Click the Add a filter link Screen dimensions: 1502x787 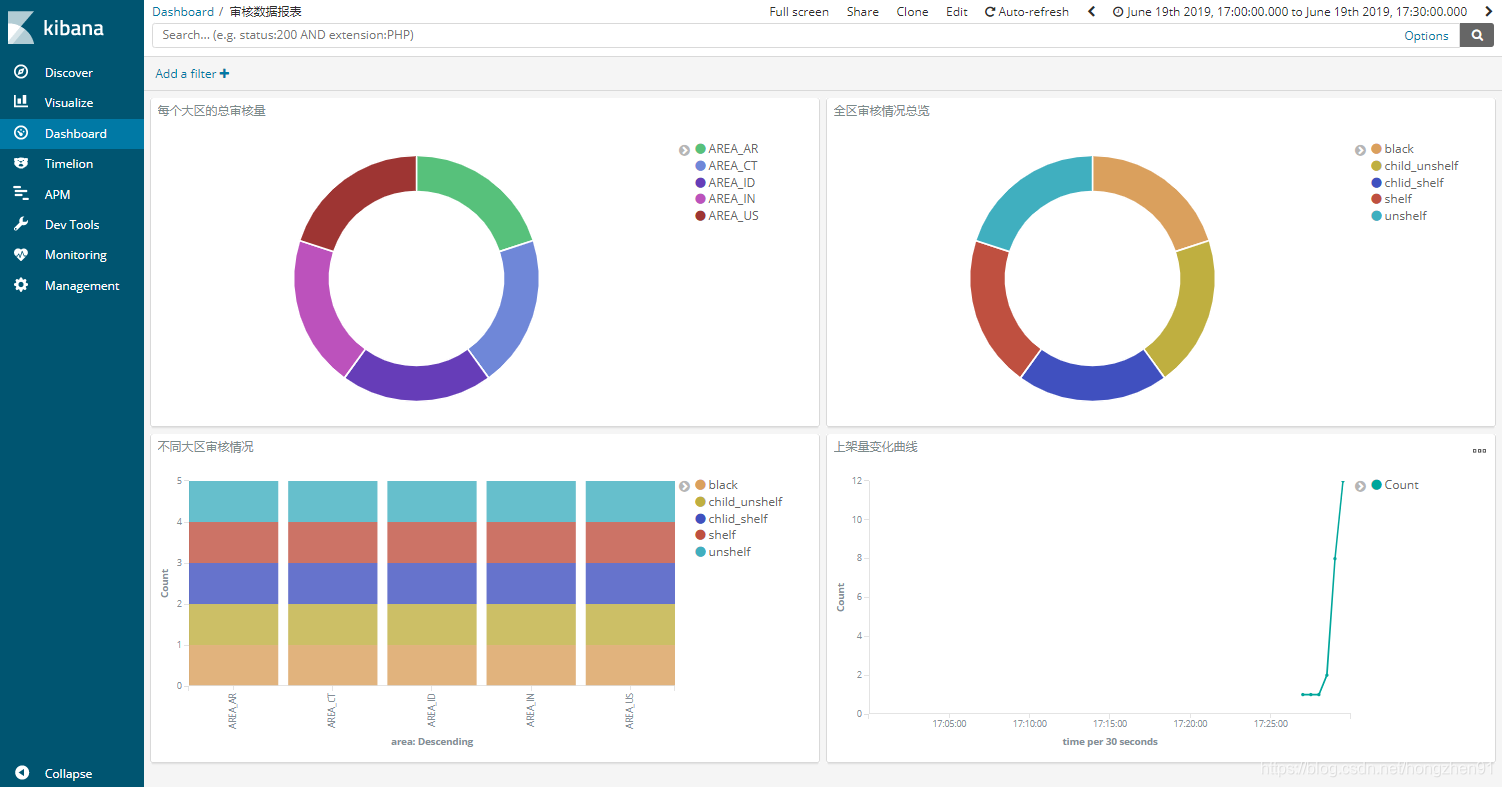[192, 73]
